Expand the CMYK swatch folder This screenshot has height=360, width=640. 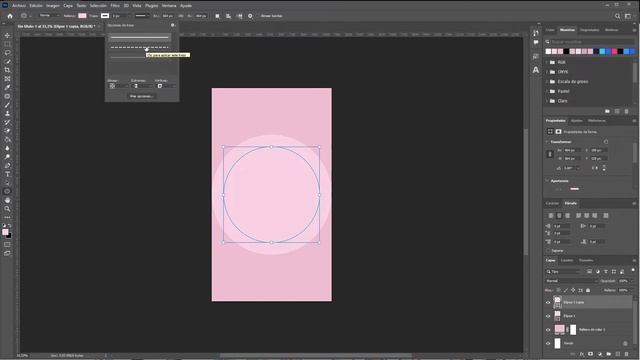547,72
